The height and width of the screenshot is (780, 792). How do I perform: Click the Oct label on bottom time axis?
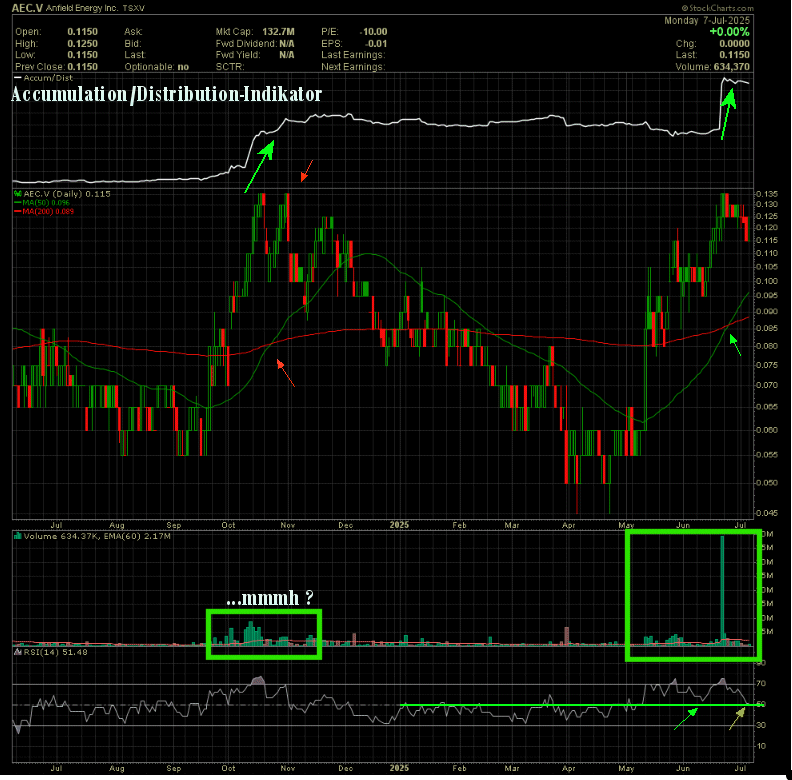tap(228, 768)
